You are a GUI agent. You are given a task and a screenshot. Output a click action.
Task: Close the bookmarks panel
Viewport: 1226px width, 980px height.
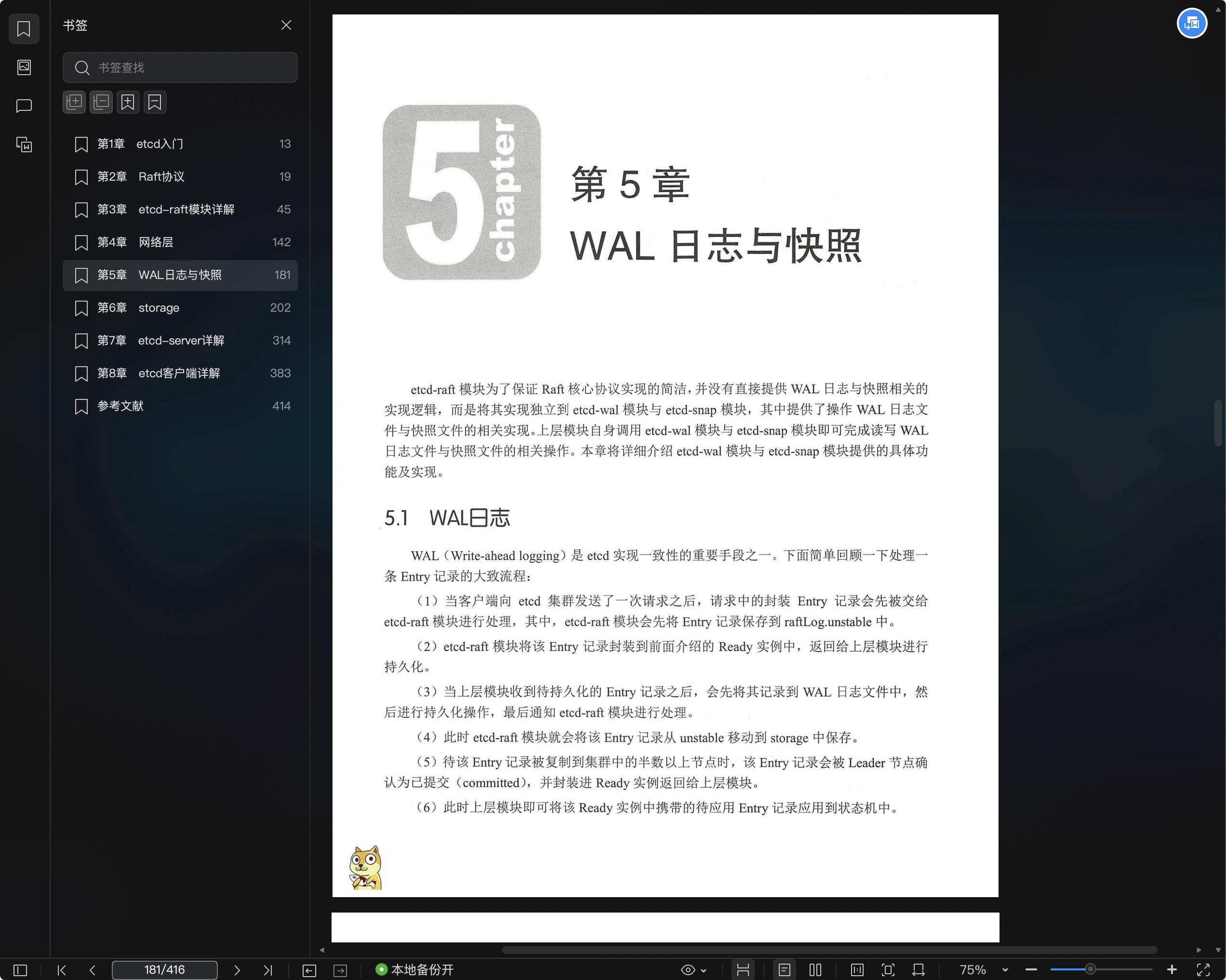click(286, 25)
